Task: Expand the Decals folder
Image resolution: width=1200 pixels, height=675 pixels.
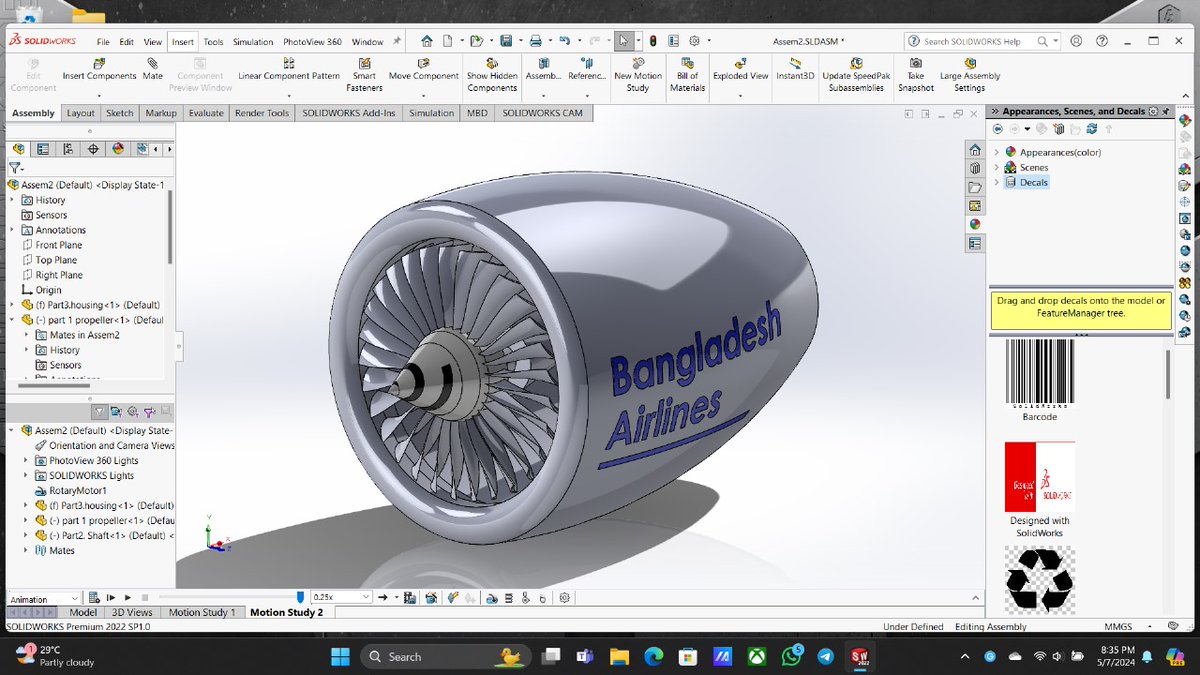Action: tap(997, 182)
